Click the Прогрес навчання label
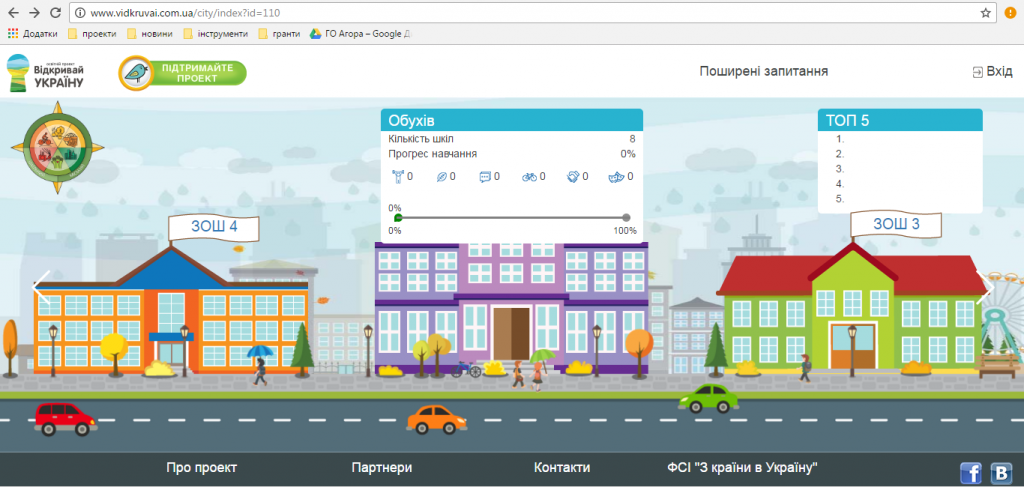Viewport: 1024px width, 487px height. 432,154
